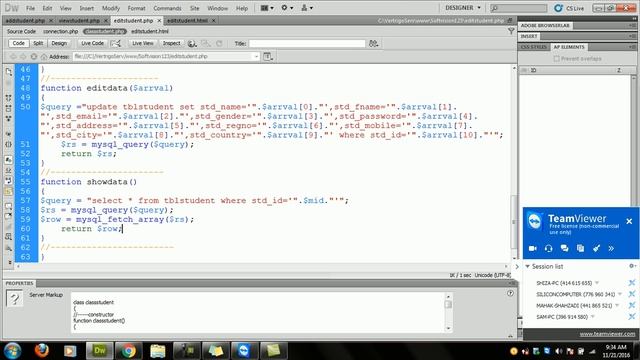Close the editstudent.php document tab
The image size is (640, 360).
point(159,20)
